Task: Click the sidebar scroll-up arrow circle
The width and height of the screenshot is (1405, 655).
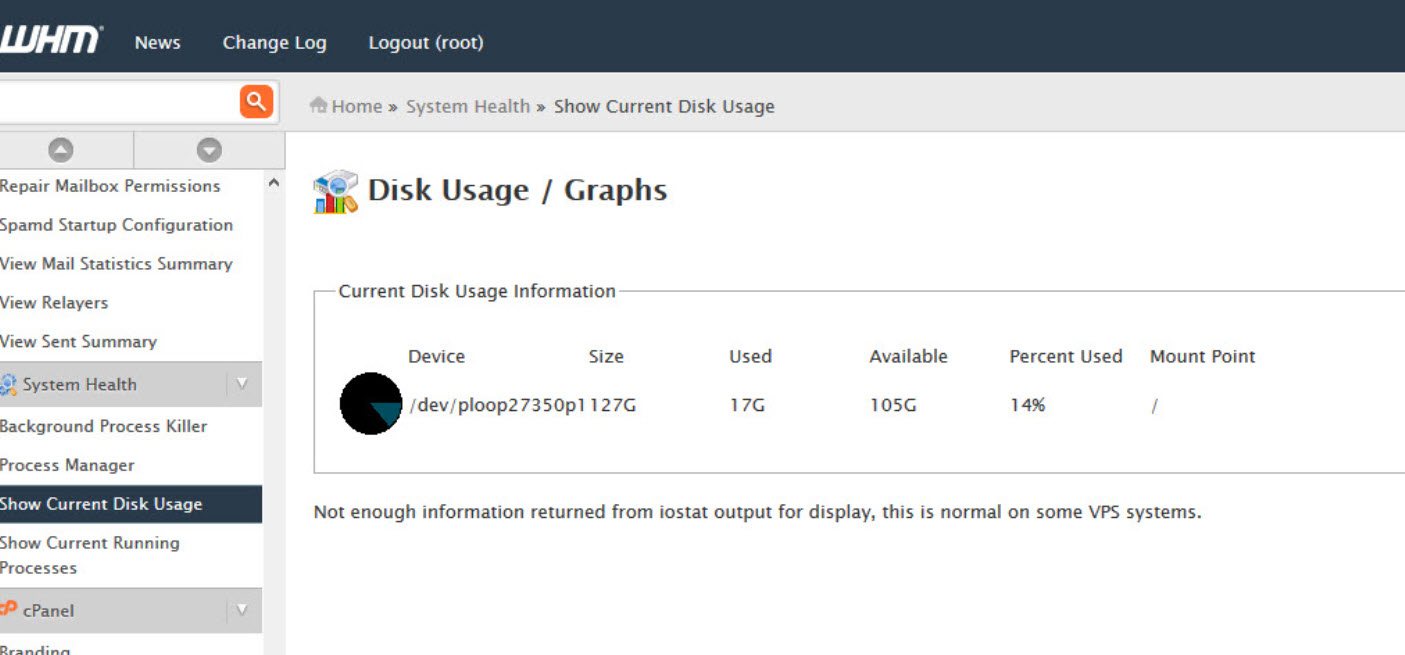Action: [61, 150]
